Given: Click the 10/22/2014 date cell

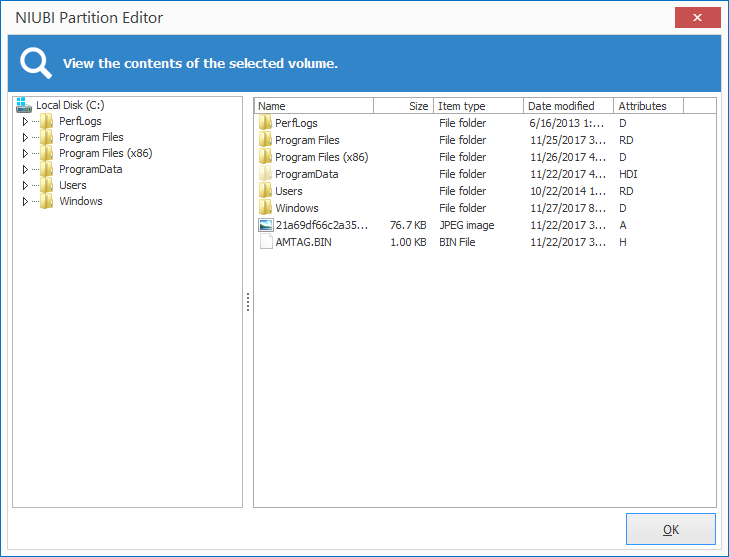Looking at the screenshot, I should tap(568, 191).
